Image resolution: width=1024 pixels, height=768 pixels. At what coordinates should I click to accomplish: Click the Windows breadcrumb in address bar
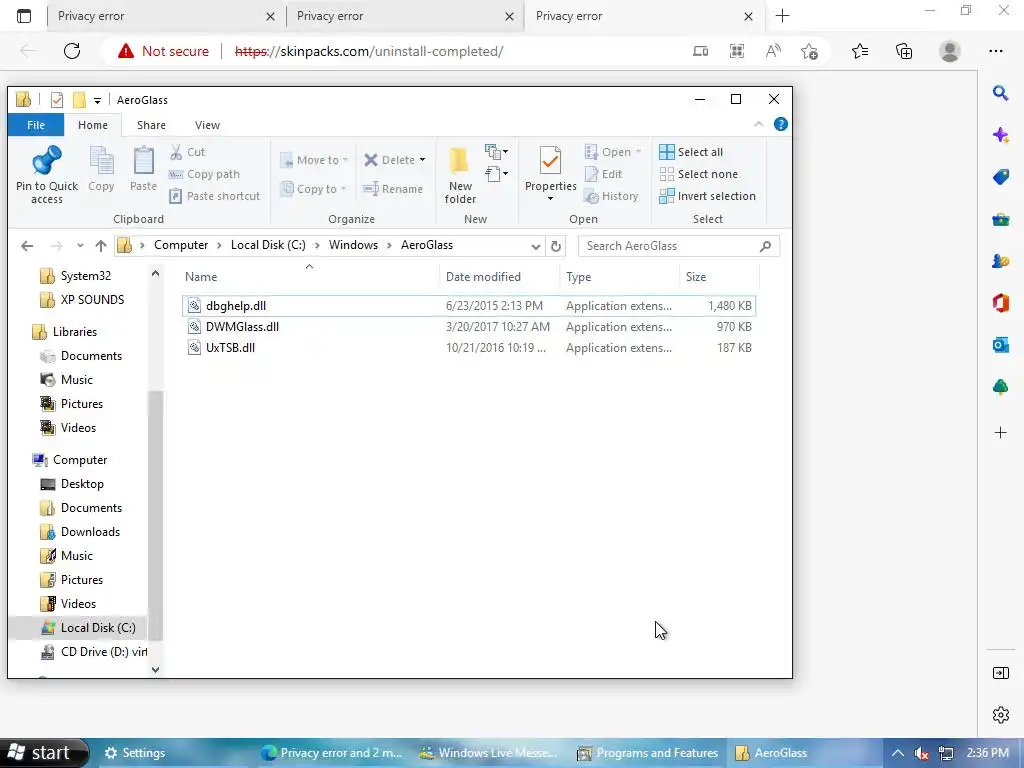point(353,245)
